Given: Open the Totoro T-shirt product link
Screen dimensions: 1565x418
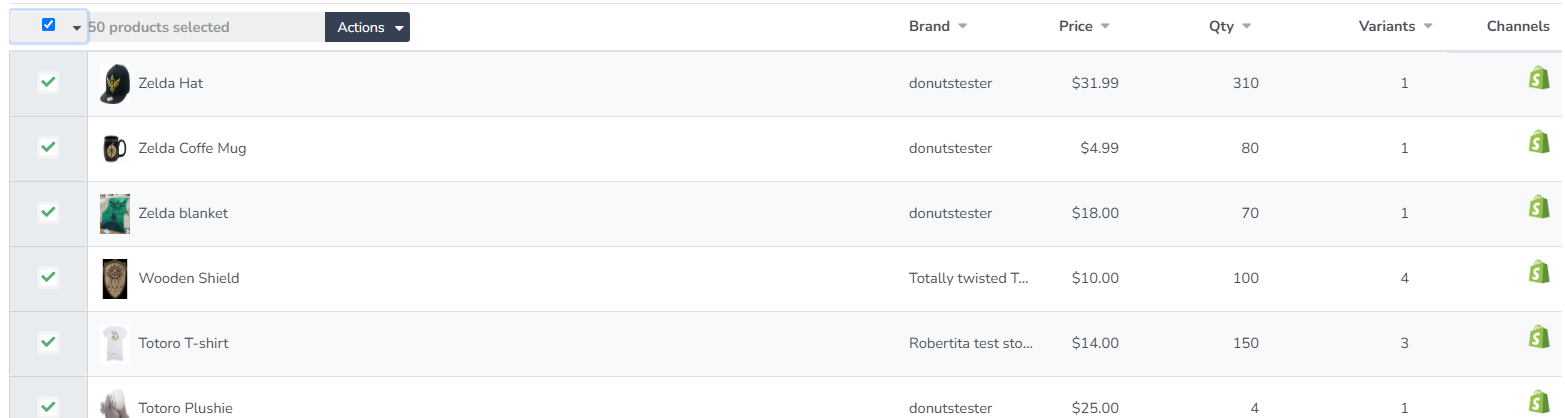Looking at the screenshot, I should click(183, 343).
